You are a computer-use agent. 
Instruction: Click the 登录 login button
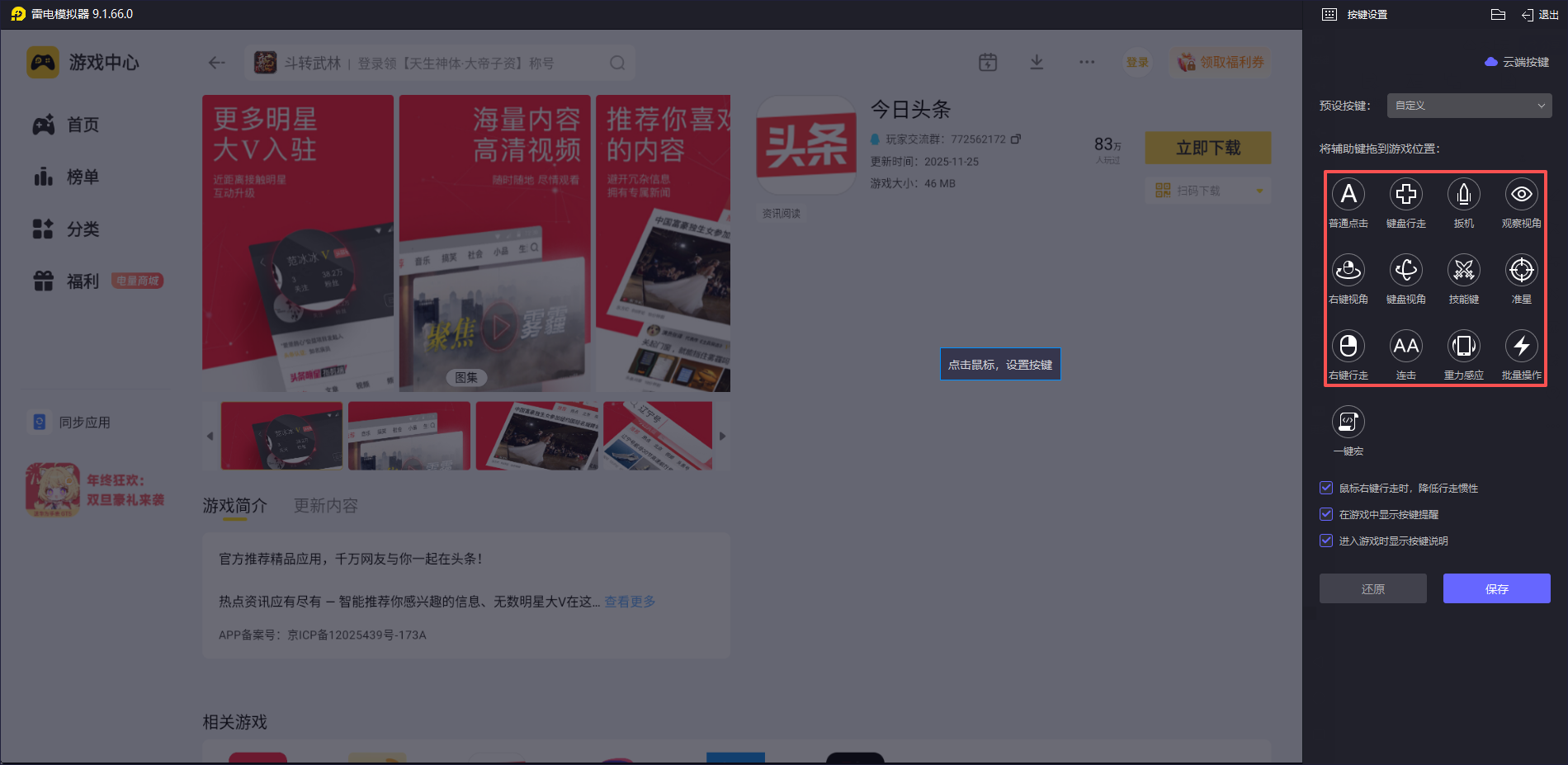[1138, 62]
